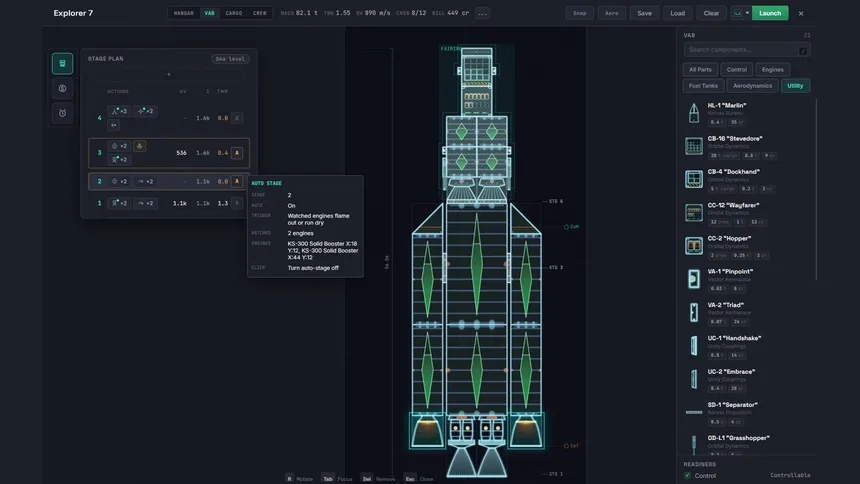The image size is (860, 484).
Task: Click the UC-2 "Embrace" coupling icon
Action: click(x=694, y=379)
